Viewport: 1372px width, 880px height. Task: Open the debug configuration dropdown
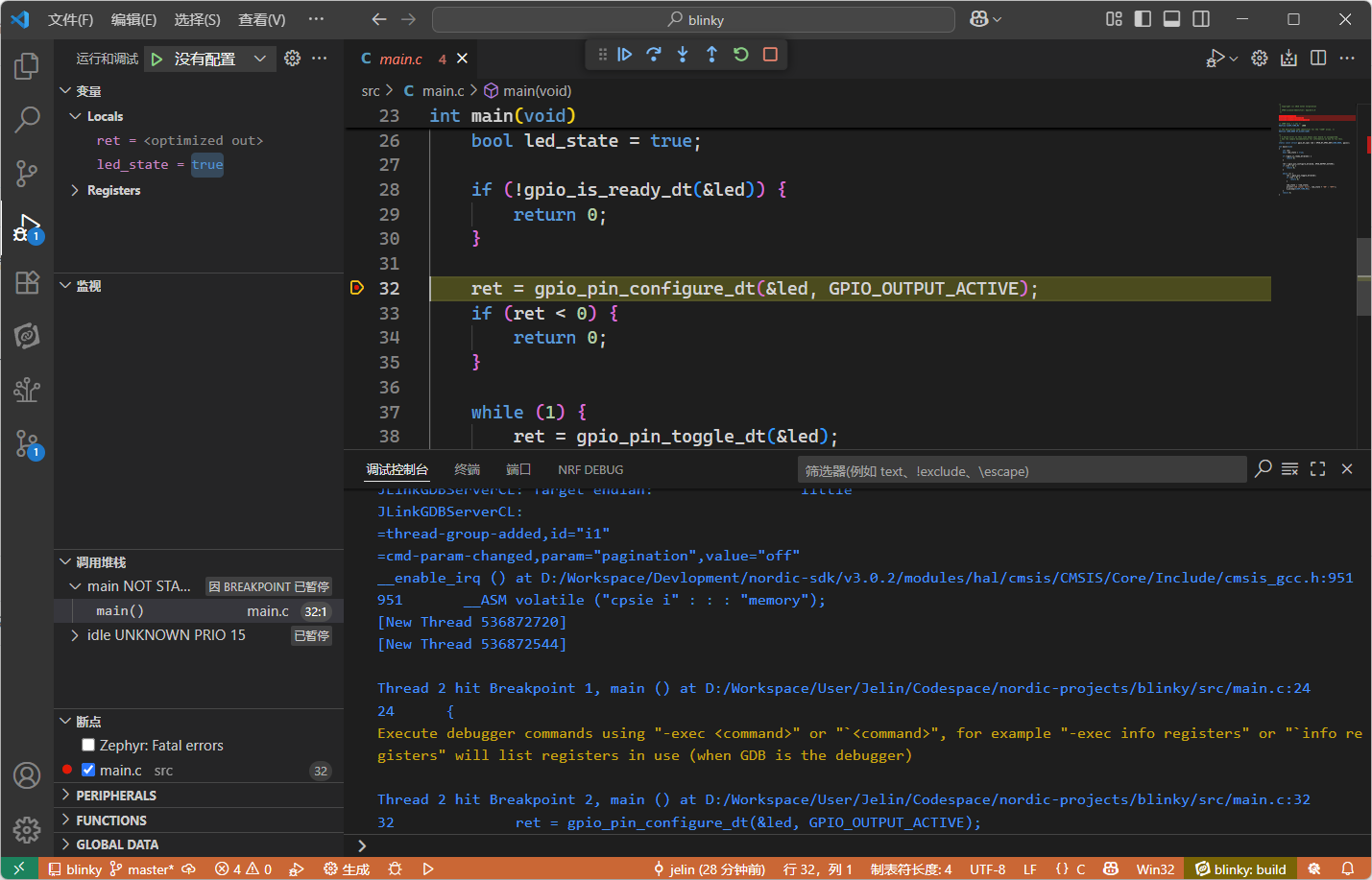click(259, 59)
